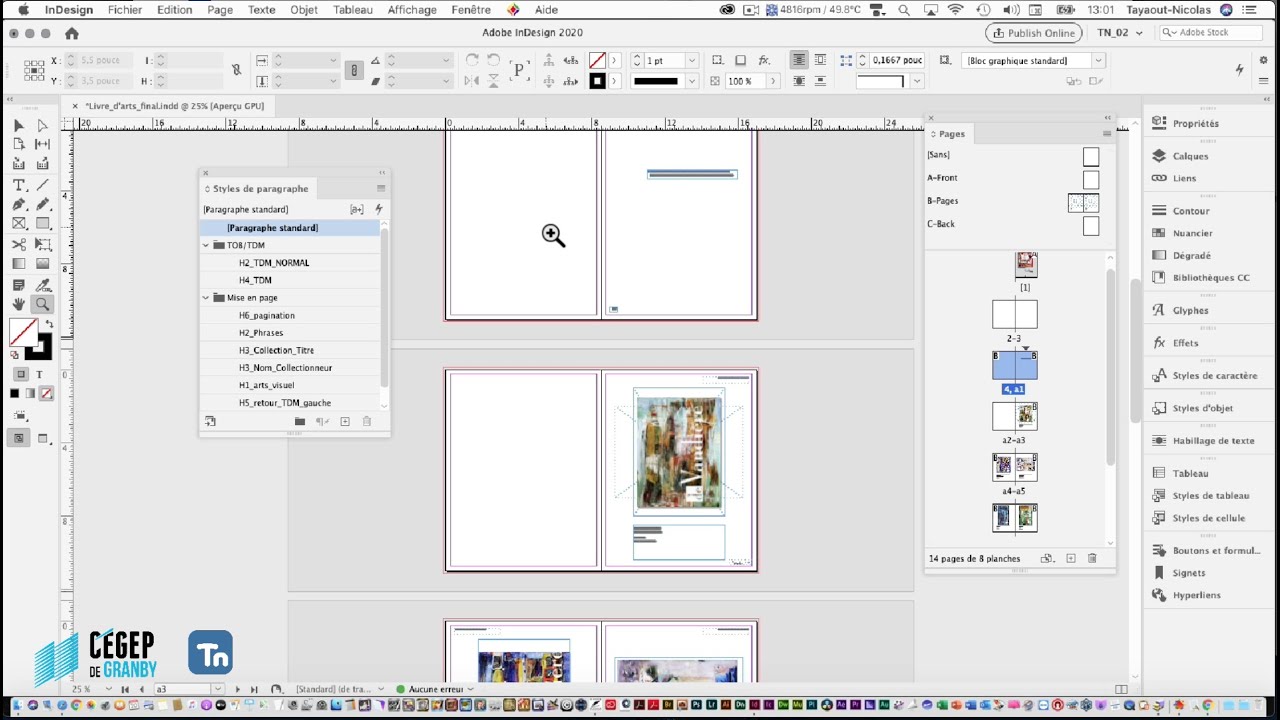Screen dimensions: 1280x720
Task: Select the Hand tool
Action: tap(18, 304)
